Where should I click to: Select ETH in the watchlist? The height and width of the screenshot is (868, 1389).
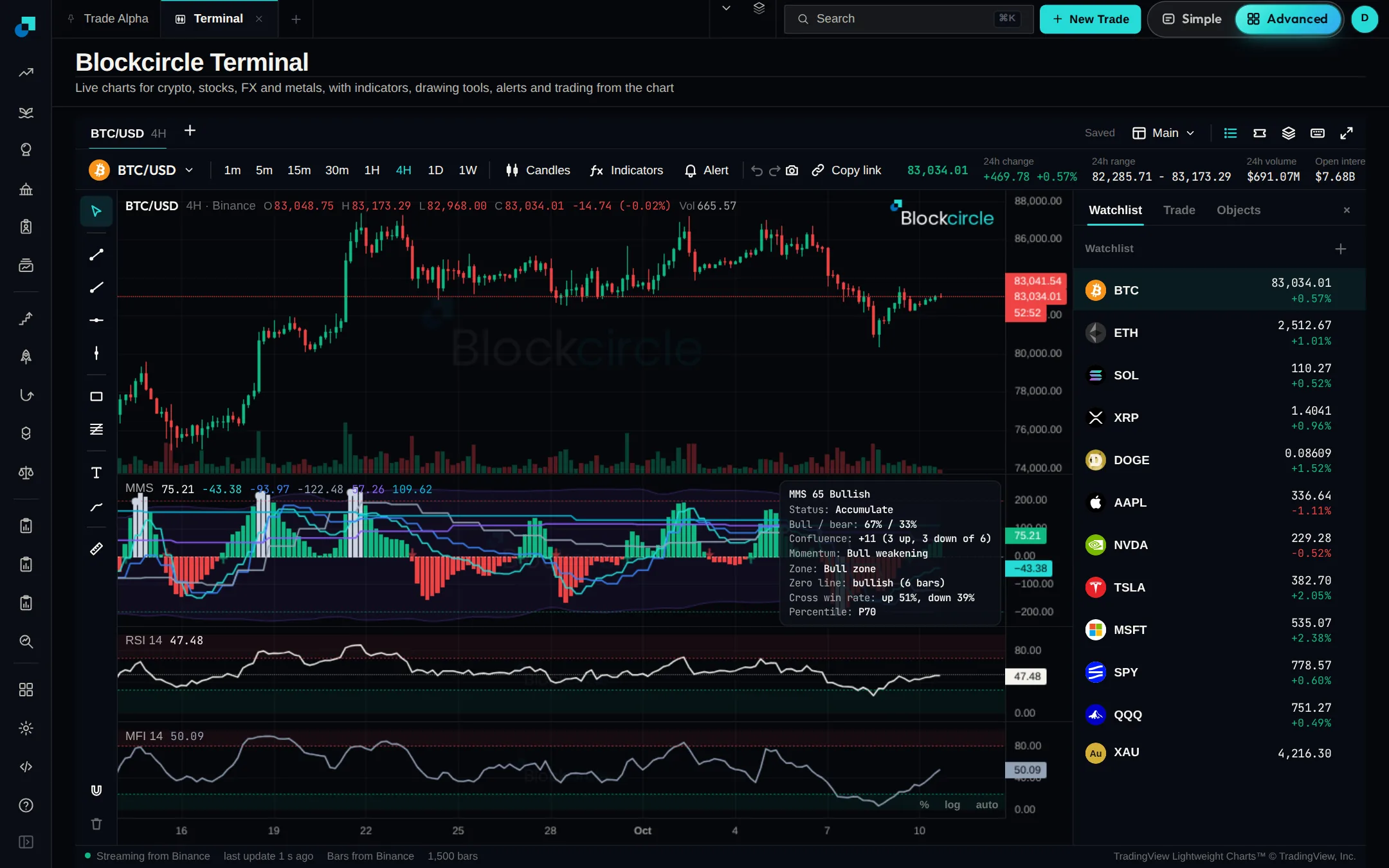pyautogui.click(x=1219, y=332)
